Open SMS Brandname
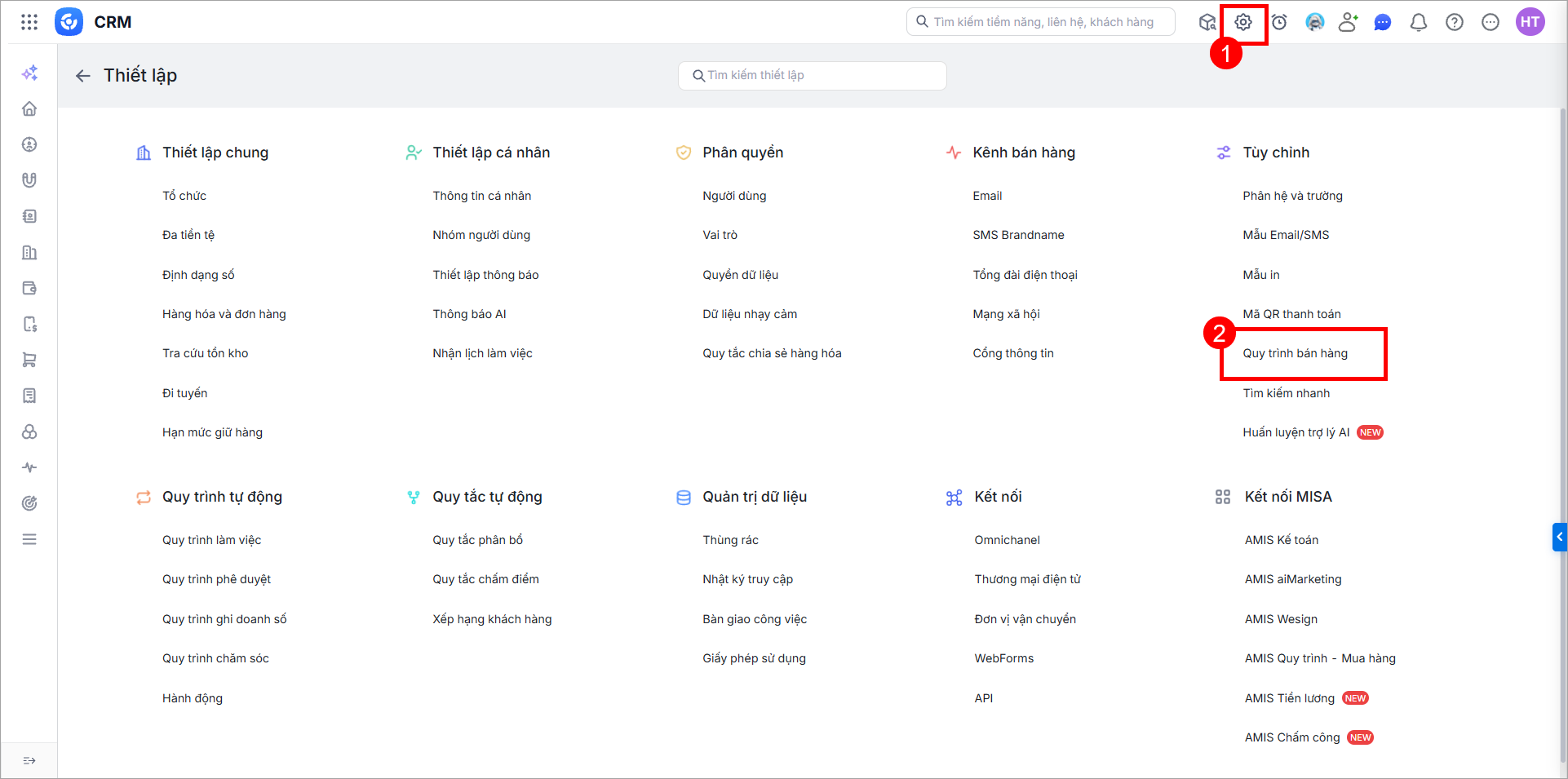This screenshot has width=1568, height=779. click(x=1018, y=235)
